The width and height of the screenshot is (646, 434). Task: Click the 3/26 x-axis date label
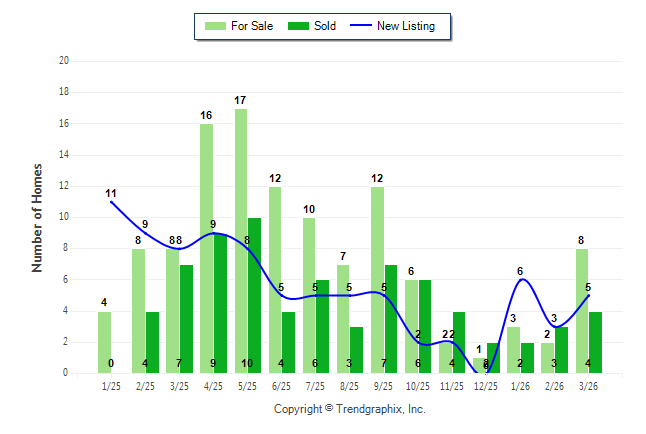pos(588,385)
